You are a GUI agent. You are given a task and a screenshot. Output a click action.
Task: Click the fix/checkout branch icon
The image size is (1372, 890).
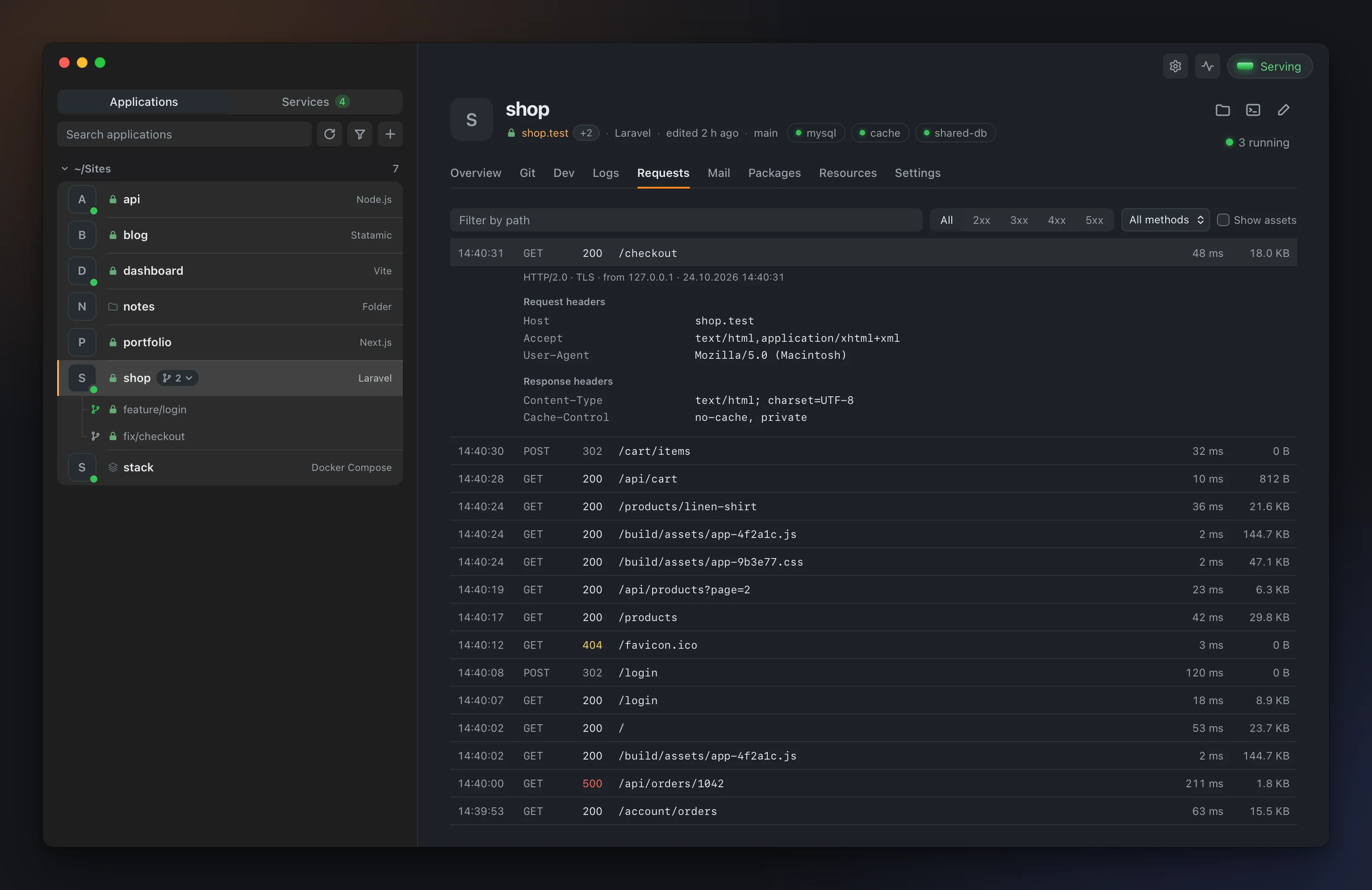pyautogui.click(x=96, y=437)
